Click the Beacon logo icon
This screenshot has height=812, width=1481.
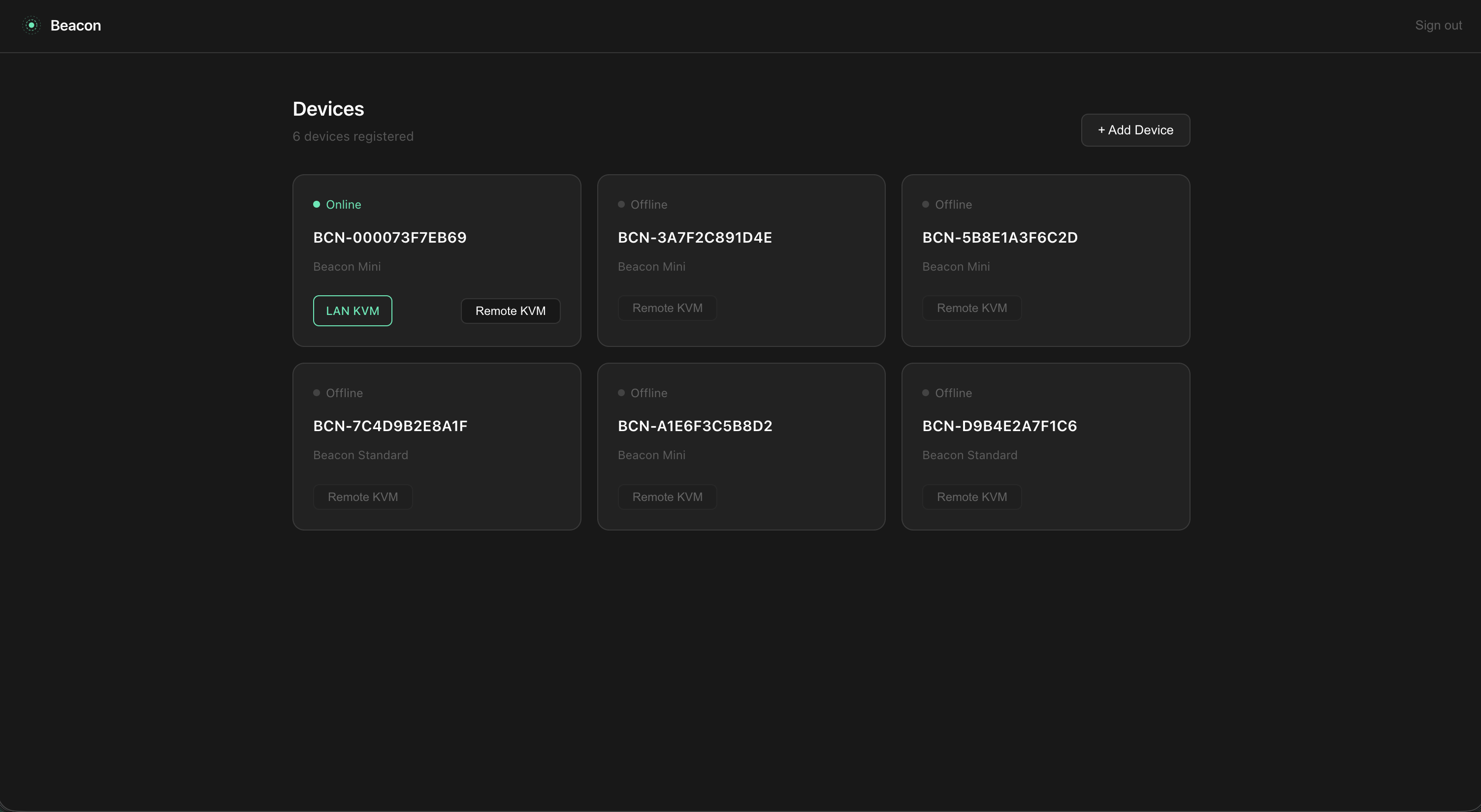click(x=32, y=25)
